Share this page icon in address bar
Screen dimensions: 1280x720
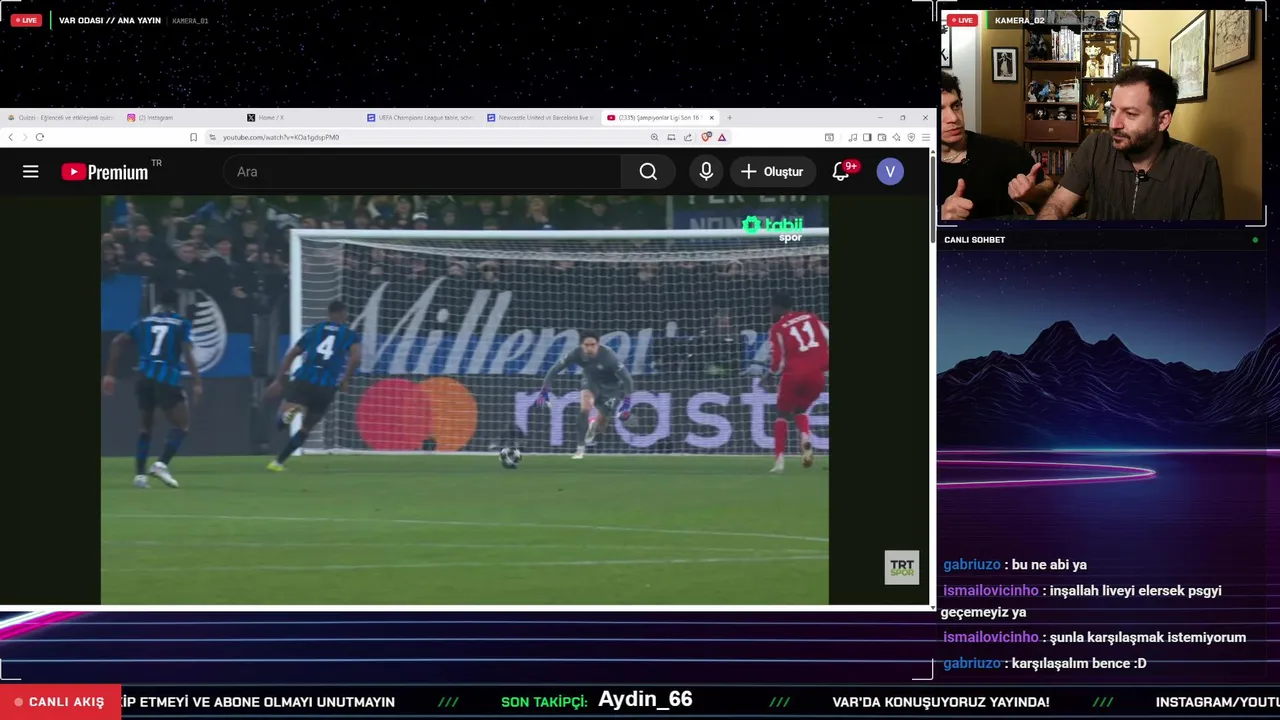pos(687,137)
